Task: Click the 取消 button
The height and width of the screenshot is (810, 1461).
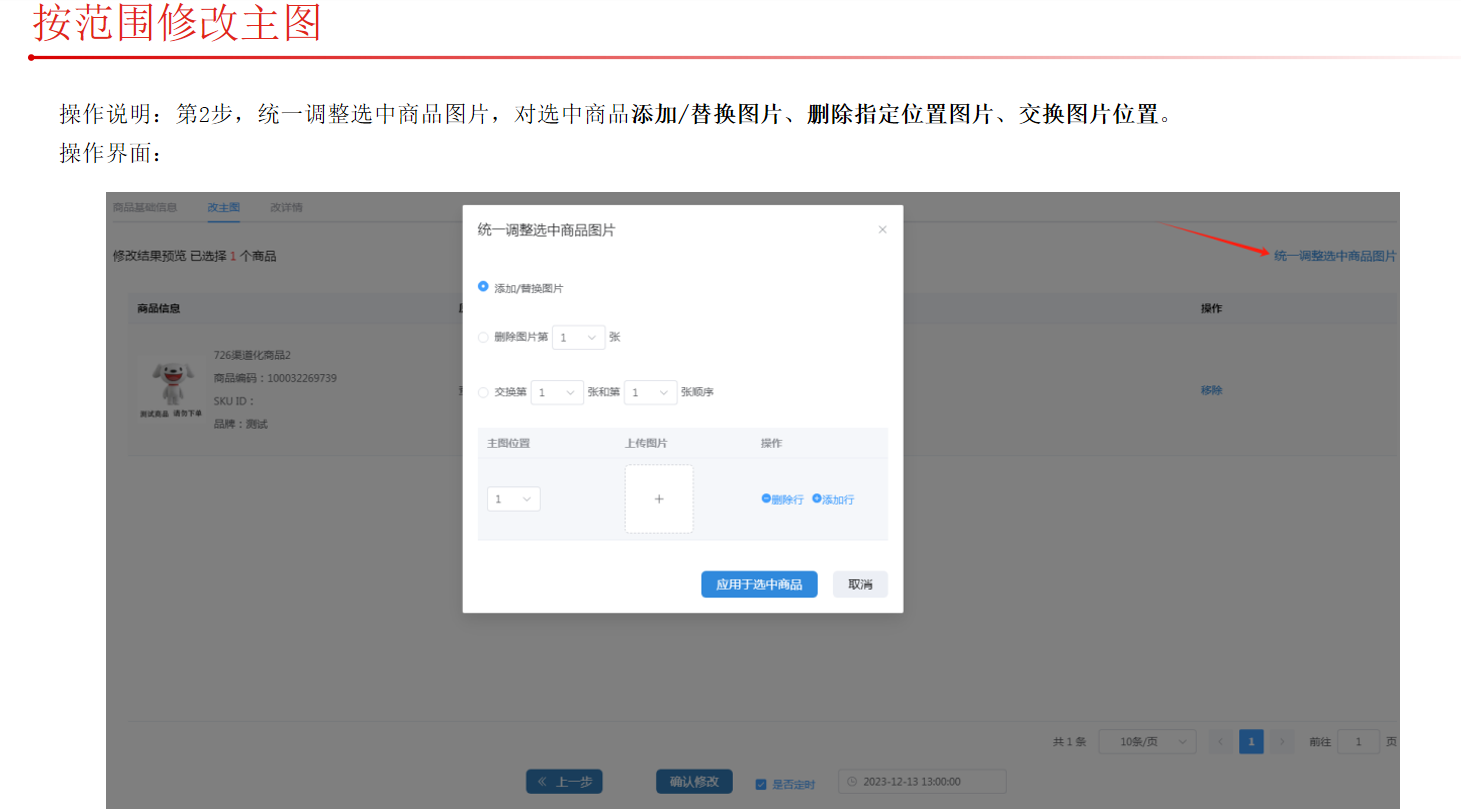Action: [x=860, y=584]
